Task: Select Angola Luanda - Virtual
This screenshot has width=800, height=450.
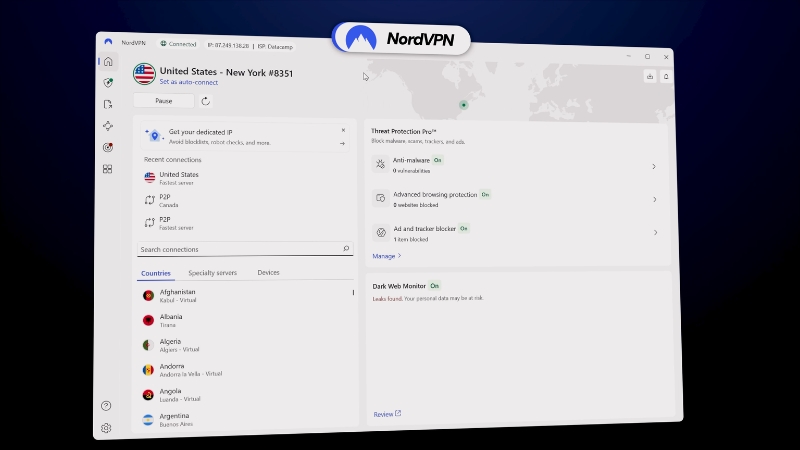Action: 246,395
